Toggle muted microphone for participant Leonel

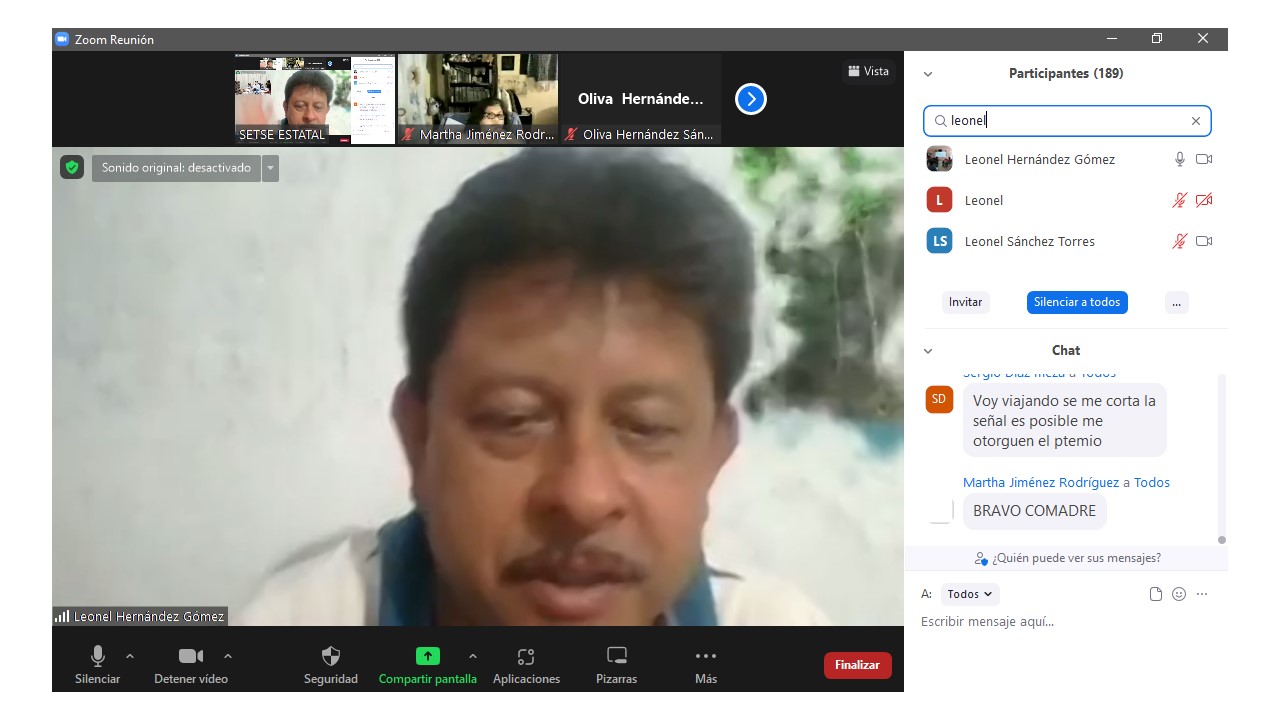click(x=1180, y=200)
